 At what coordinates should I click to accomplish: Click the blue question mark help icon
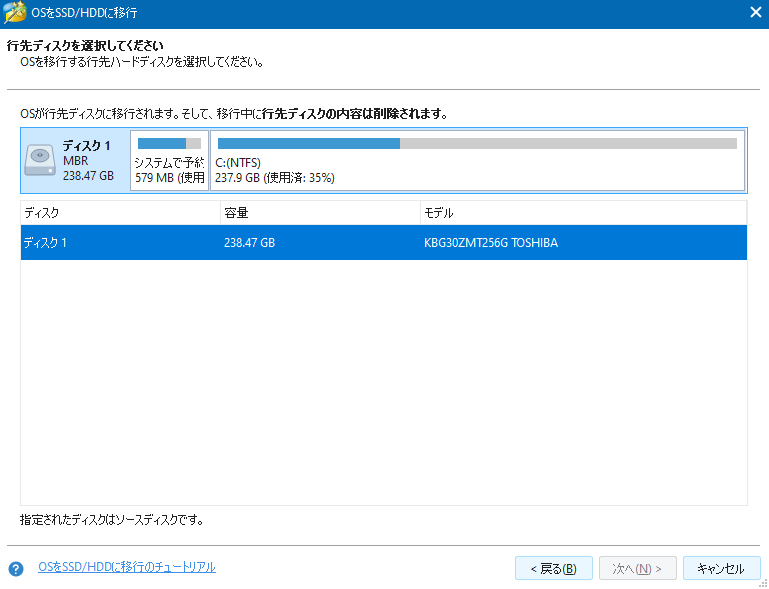pos(15,569)
